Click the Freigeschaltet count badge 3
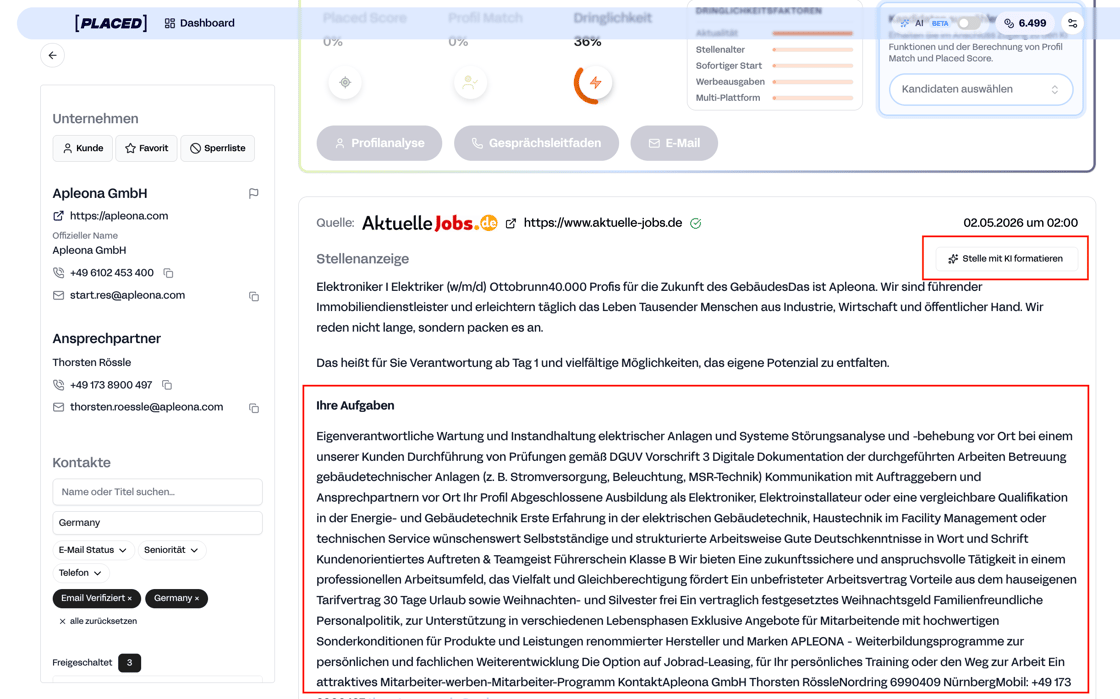 click(x=129, y=663)
